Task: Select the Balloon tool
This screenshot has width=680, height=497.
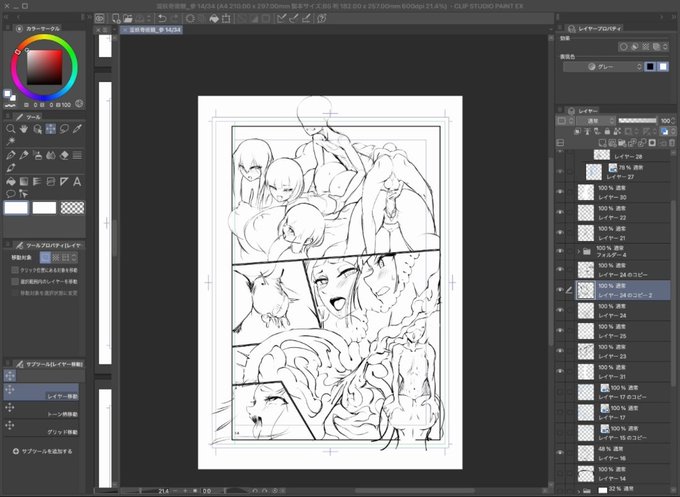Action: pyautogui.click(x=10, y=193)
